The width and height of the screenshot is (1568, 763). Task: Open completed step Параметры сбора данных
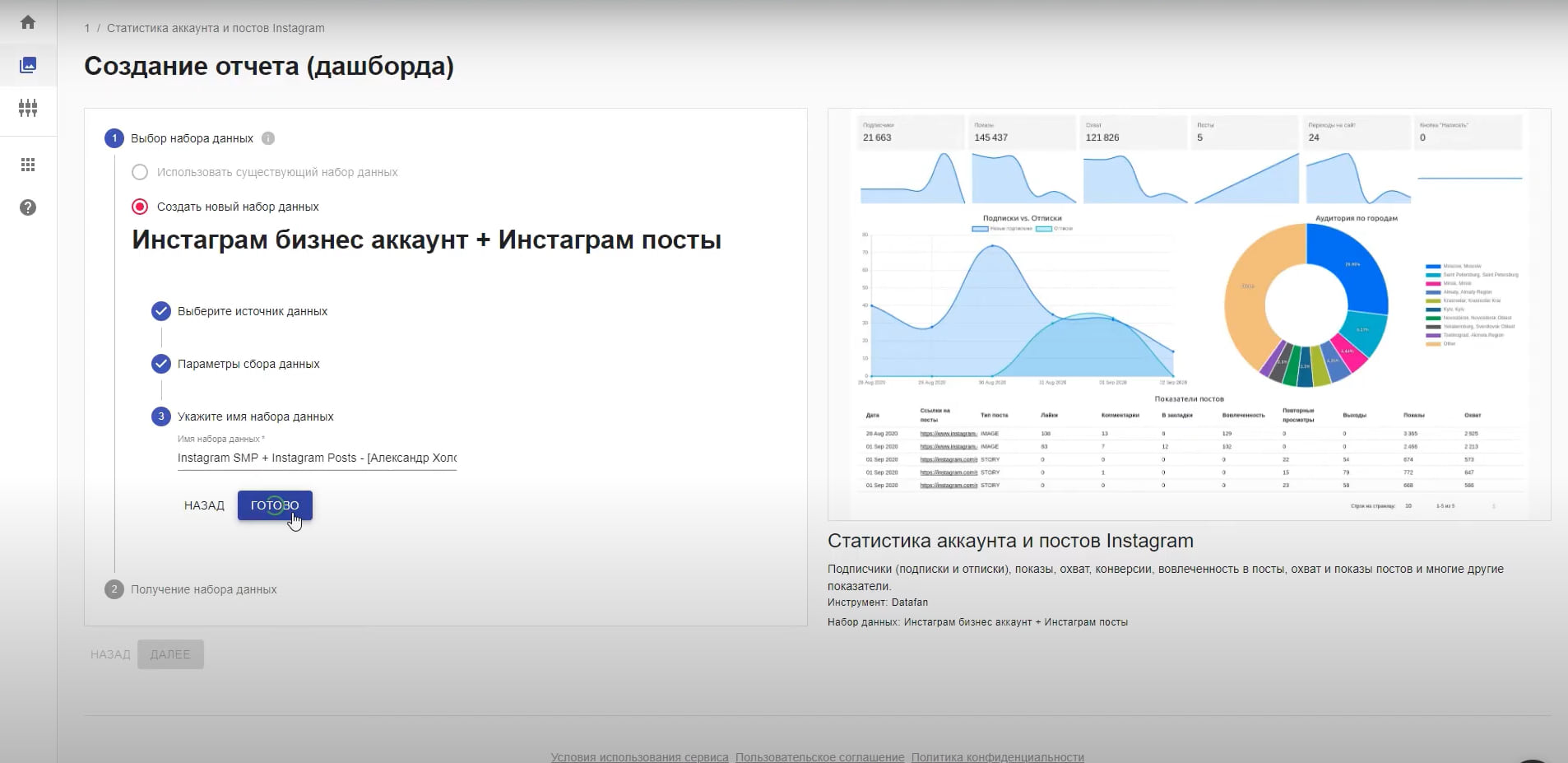[235, 364]
